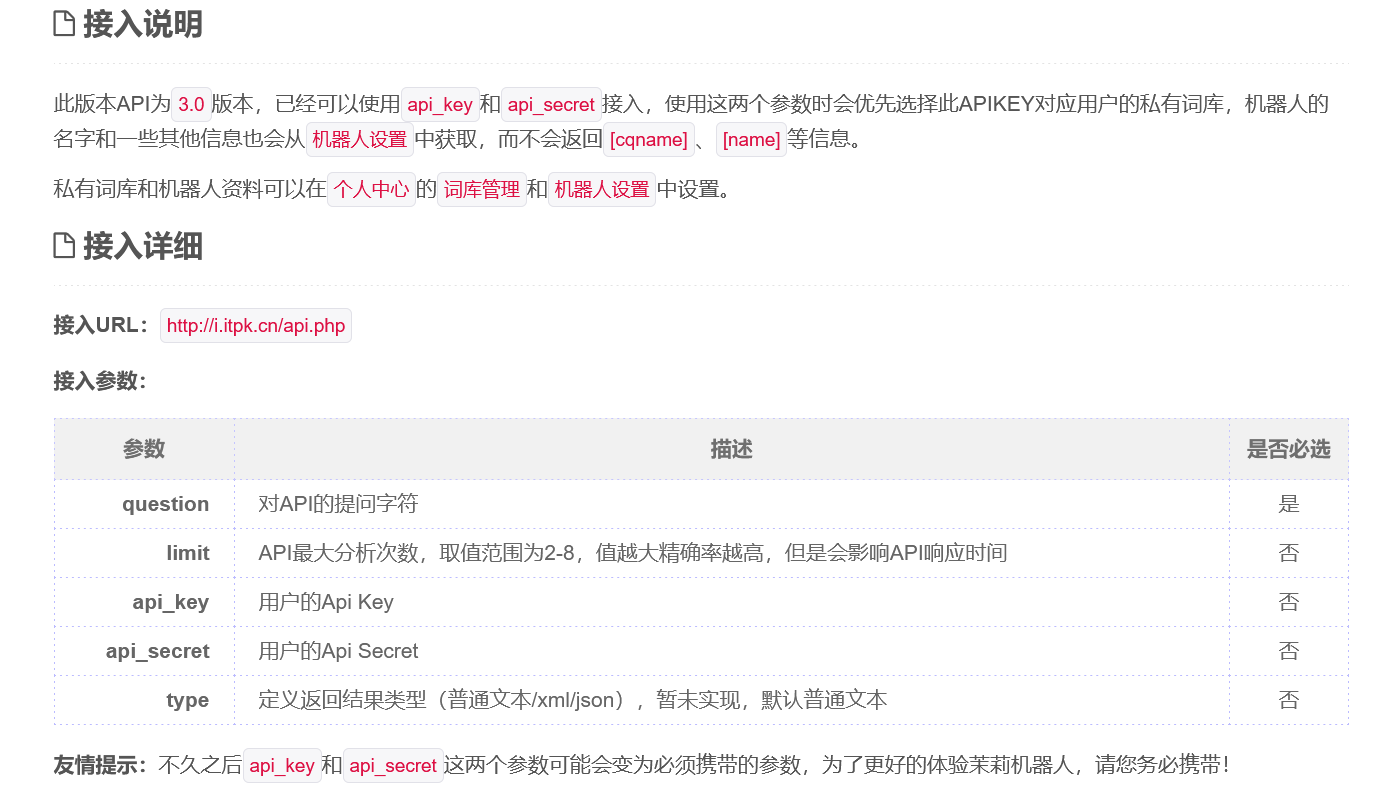
Task: Click the 参数 column header
Action: coord(144,450)
